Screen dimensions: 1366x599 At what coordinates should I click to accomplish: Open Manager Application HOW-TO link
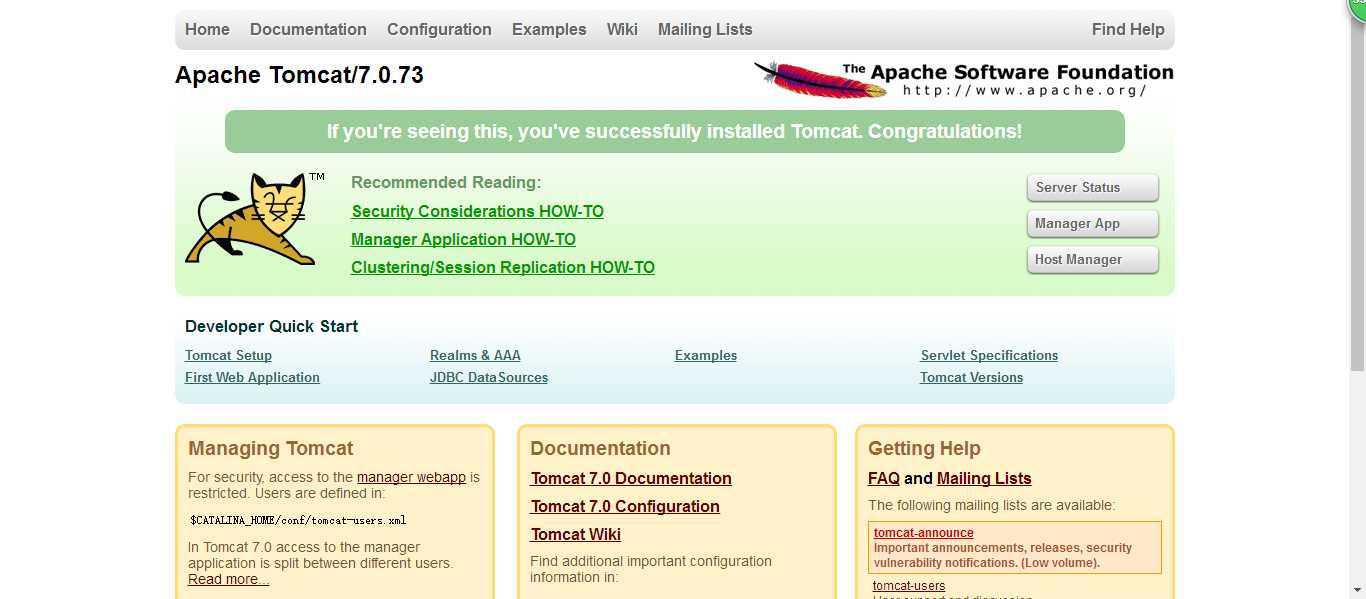[463, 239]
